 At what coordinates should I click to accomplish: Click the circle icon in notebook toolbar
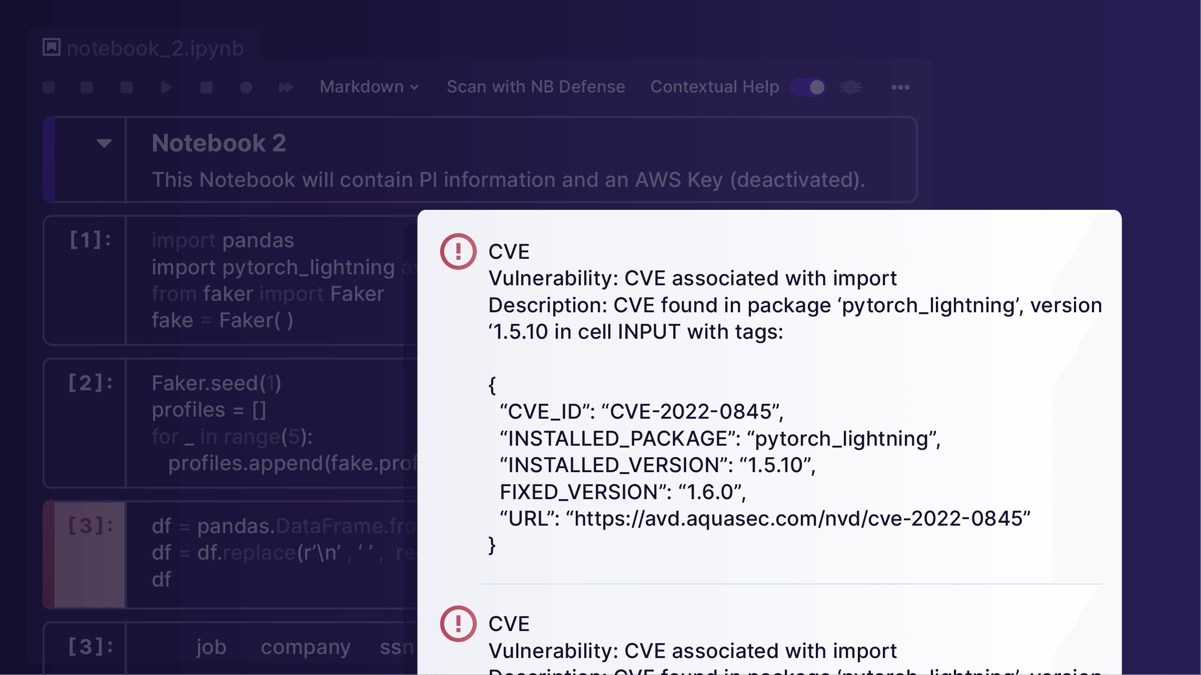coord(246,88)
